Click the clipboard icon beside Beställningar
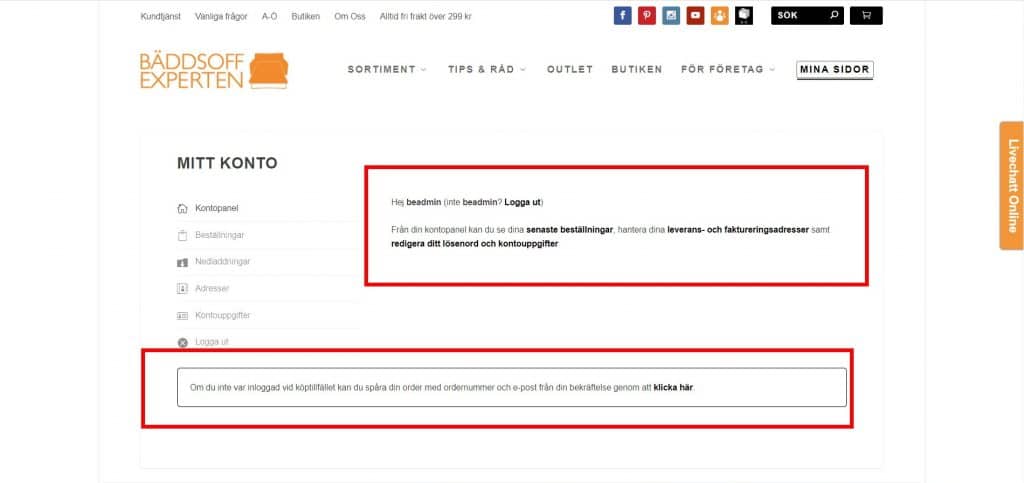 183,236
